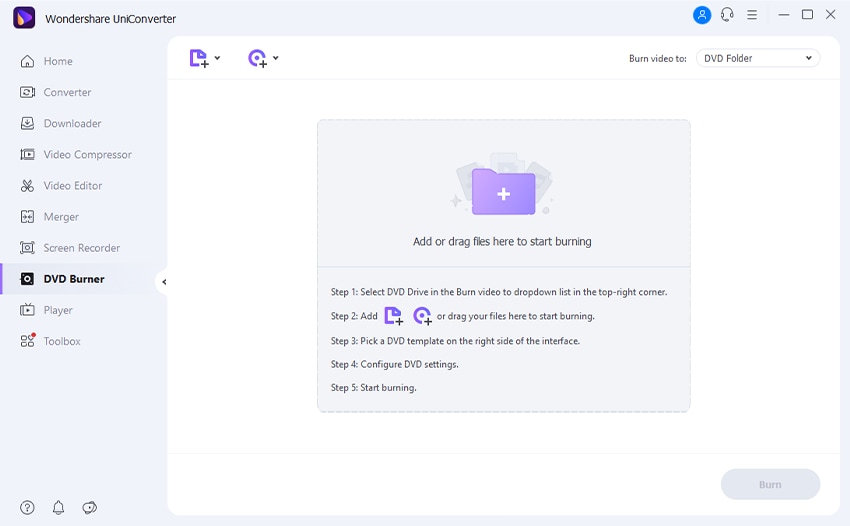Click the Burn button
850x526 pixels.
point(770,484)
